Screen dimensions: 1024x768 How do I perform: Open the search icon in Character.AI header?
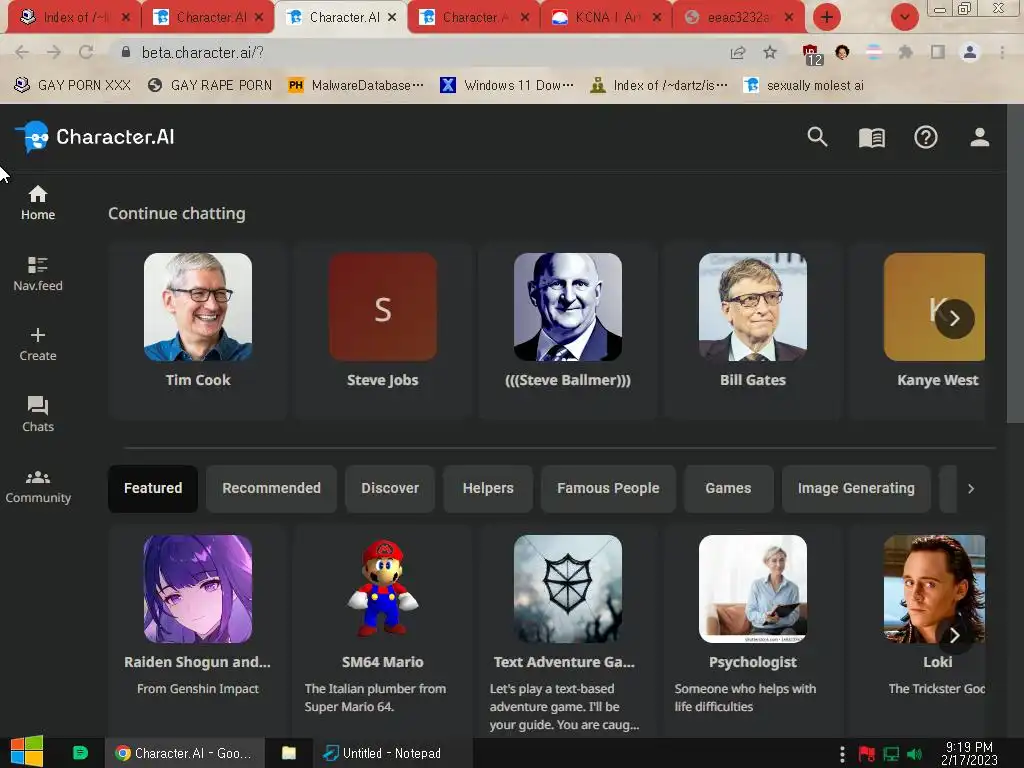tap(817, 137)
